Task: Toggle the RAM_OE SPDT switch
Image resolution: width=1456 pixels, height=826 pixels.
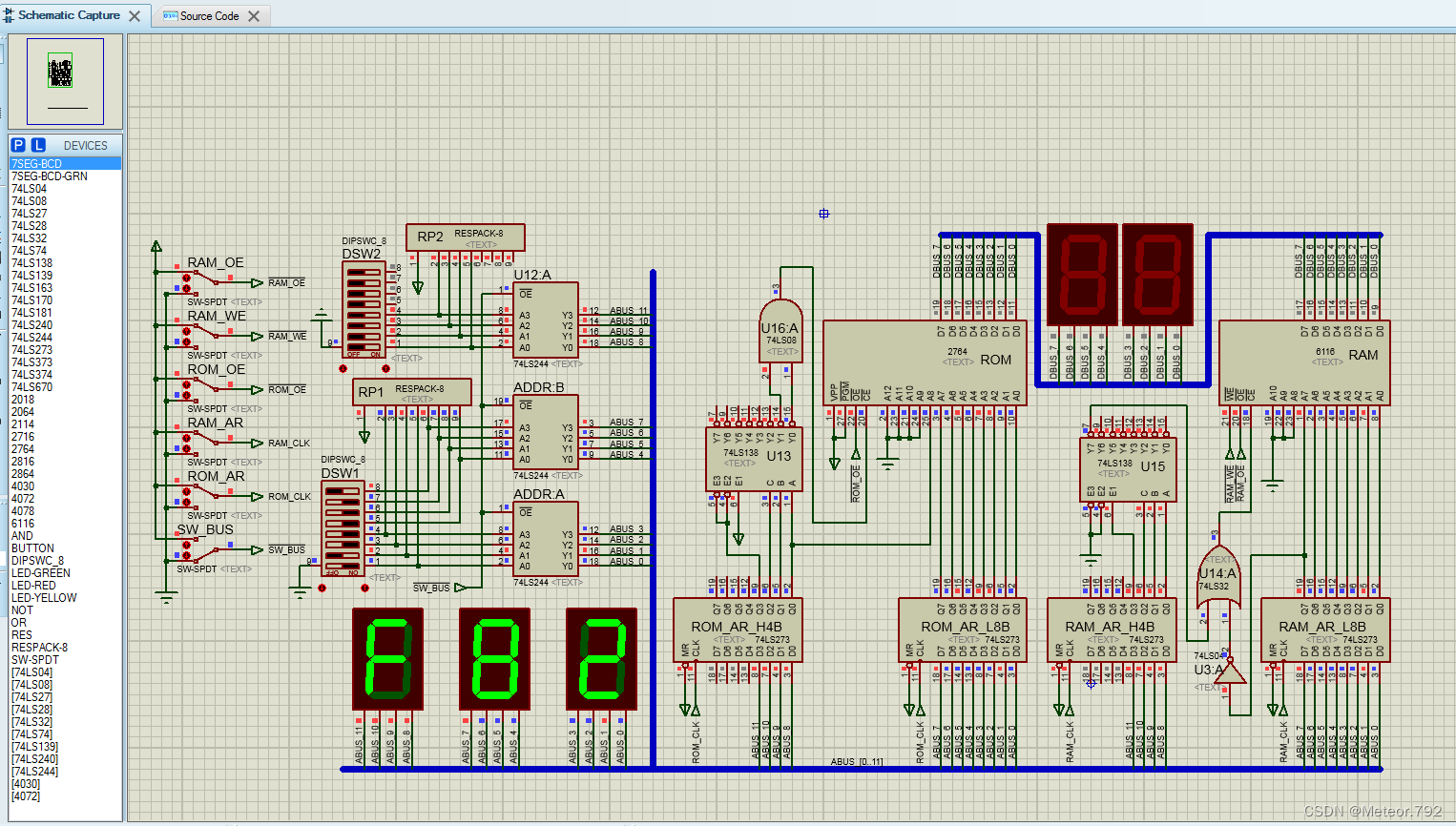Action: tap(205, 280)
